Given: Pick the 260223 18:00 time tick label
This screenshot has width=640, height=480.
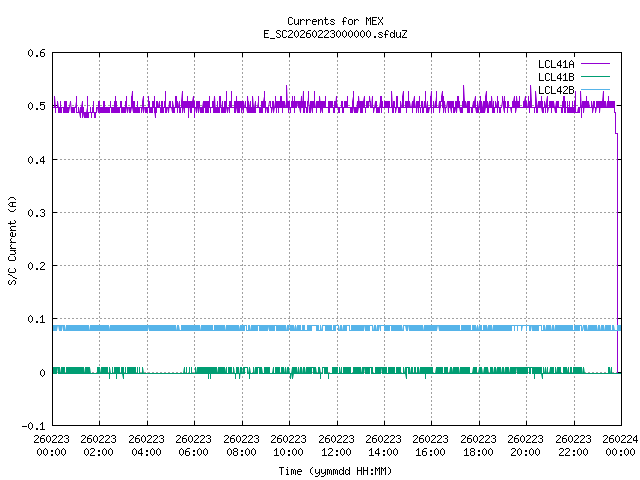Looking at the screenshot, I should [478, 445].
